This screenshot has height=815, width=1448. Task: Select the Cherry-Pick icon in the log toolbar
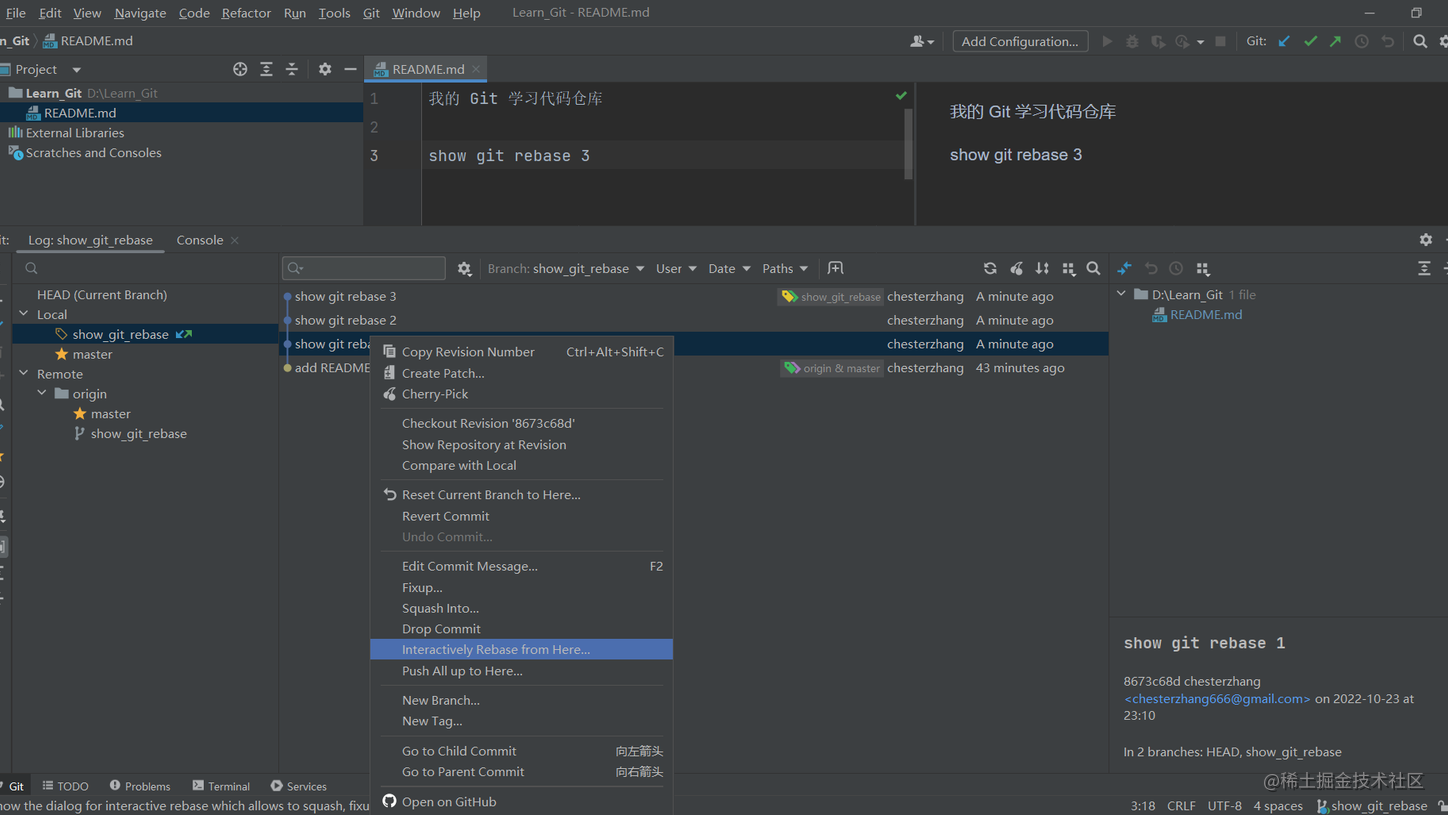point(1016,268)
